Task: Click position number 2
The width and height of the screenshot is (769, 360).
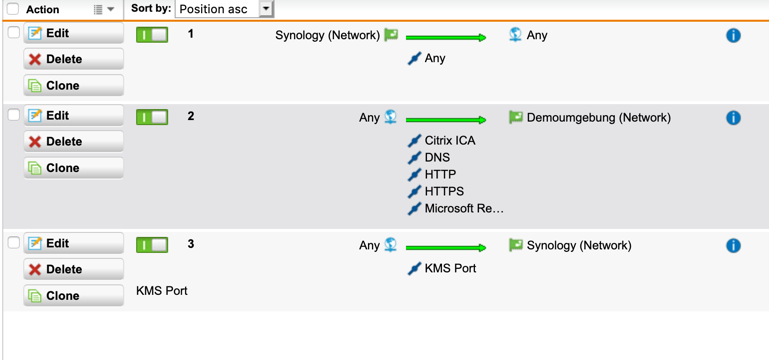Action: coord(191,117)
